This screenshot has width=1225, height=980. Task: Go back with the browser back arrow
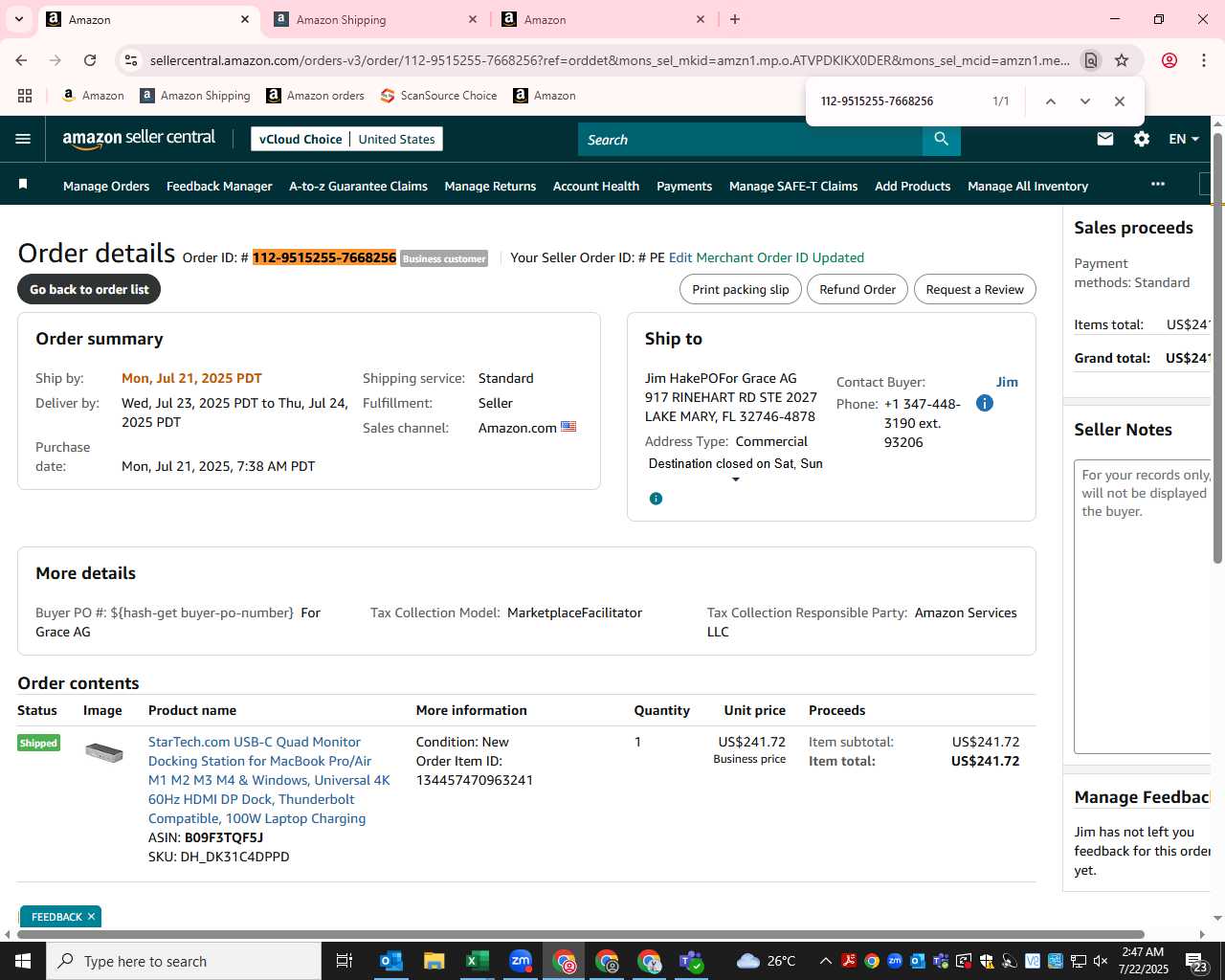[x=21, y=60]
